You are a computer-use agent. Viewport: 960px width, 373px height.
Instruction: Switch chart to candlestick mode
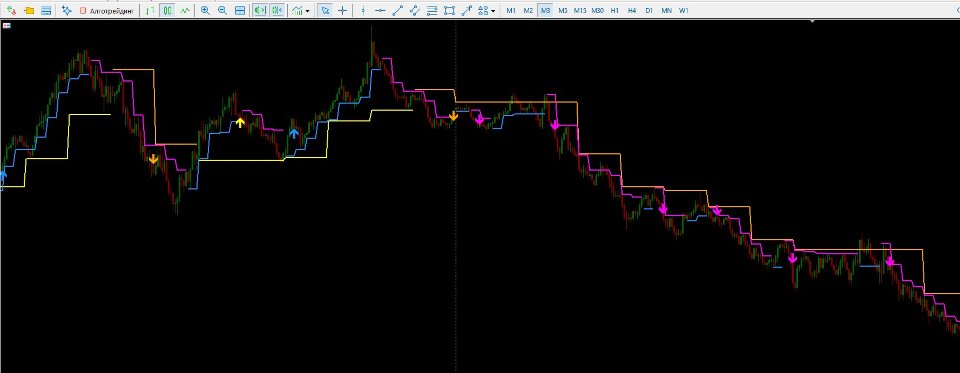point(167,10)
